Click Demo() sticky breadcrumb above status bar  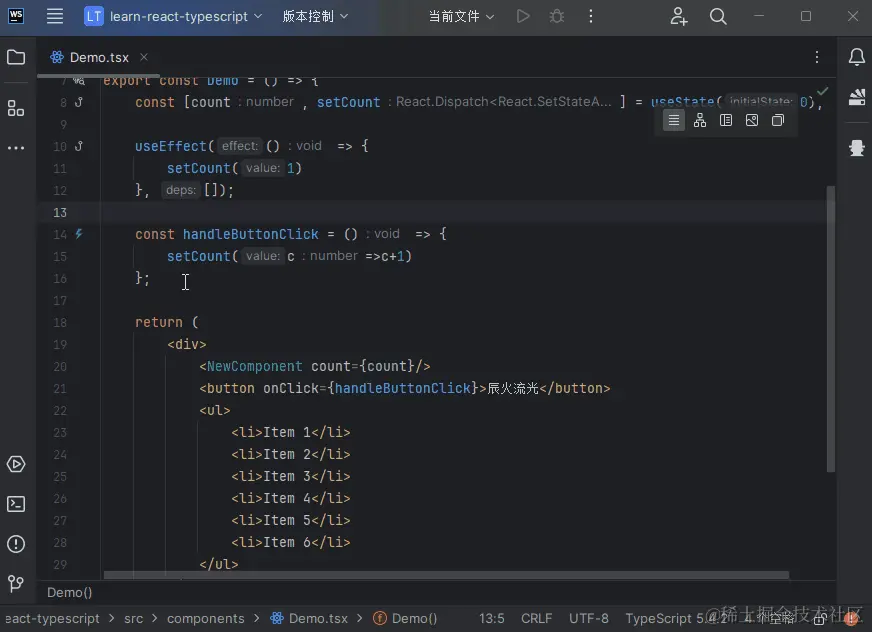tap(70, 592)
